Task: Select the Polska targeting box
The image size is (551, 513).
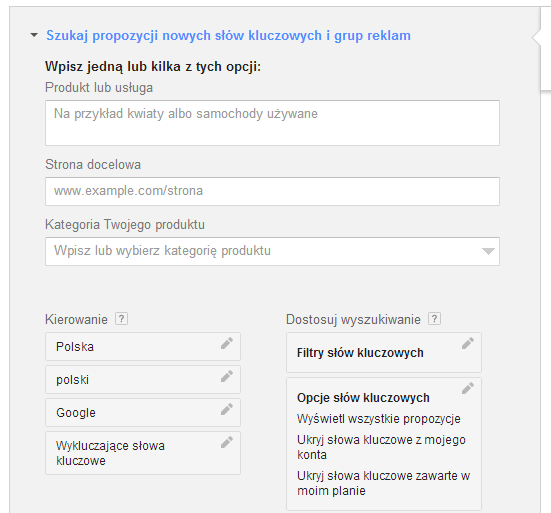Action: 143,346
